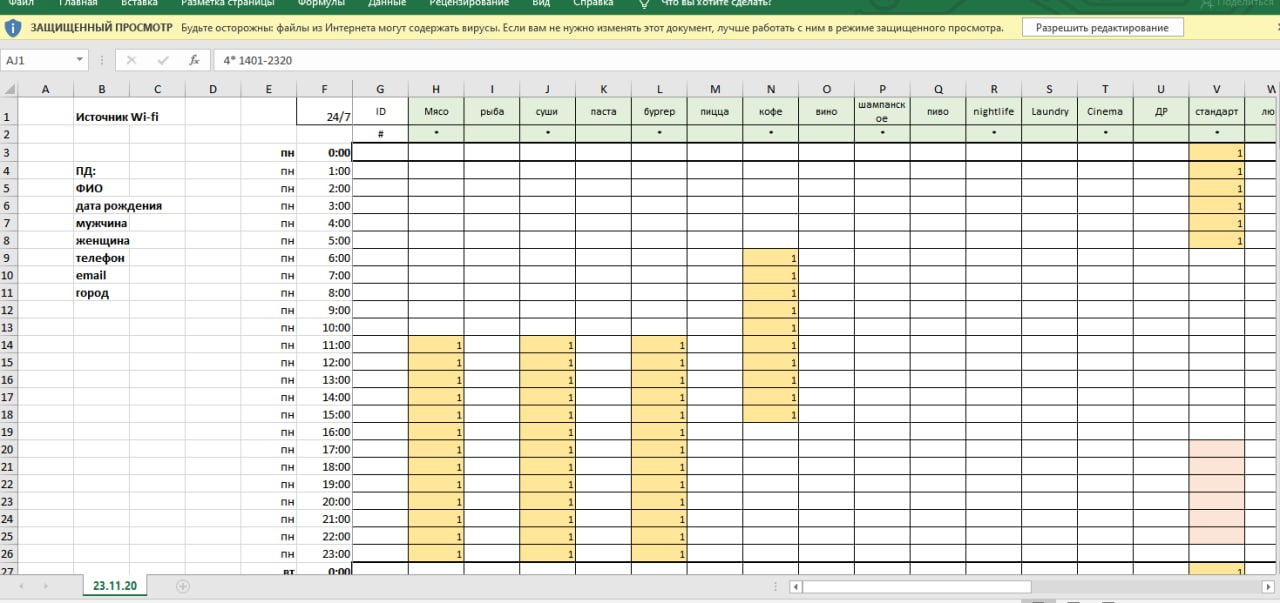This screenshot has width=1280, height=603.
Task: Click the formula bar cancel X icon
Action: tap(131, 60)
